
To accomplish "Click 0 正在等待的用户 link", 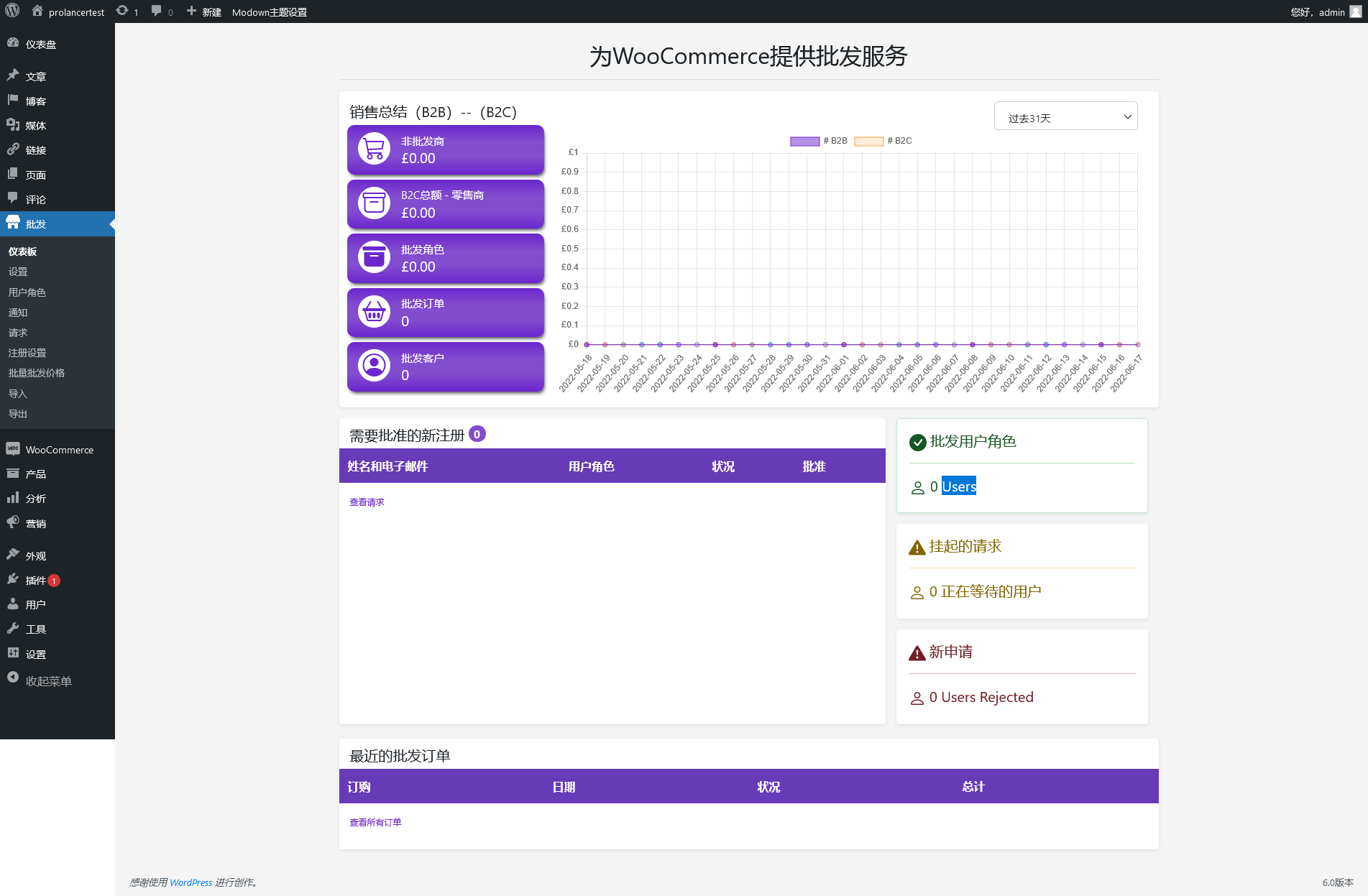I will click(985, 591).
